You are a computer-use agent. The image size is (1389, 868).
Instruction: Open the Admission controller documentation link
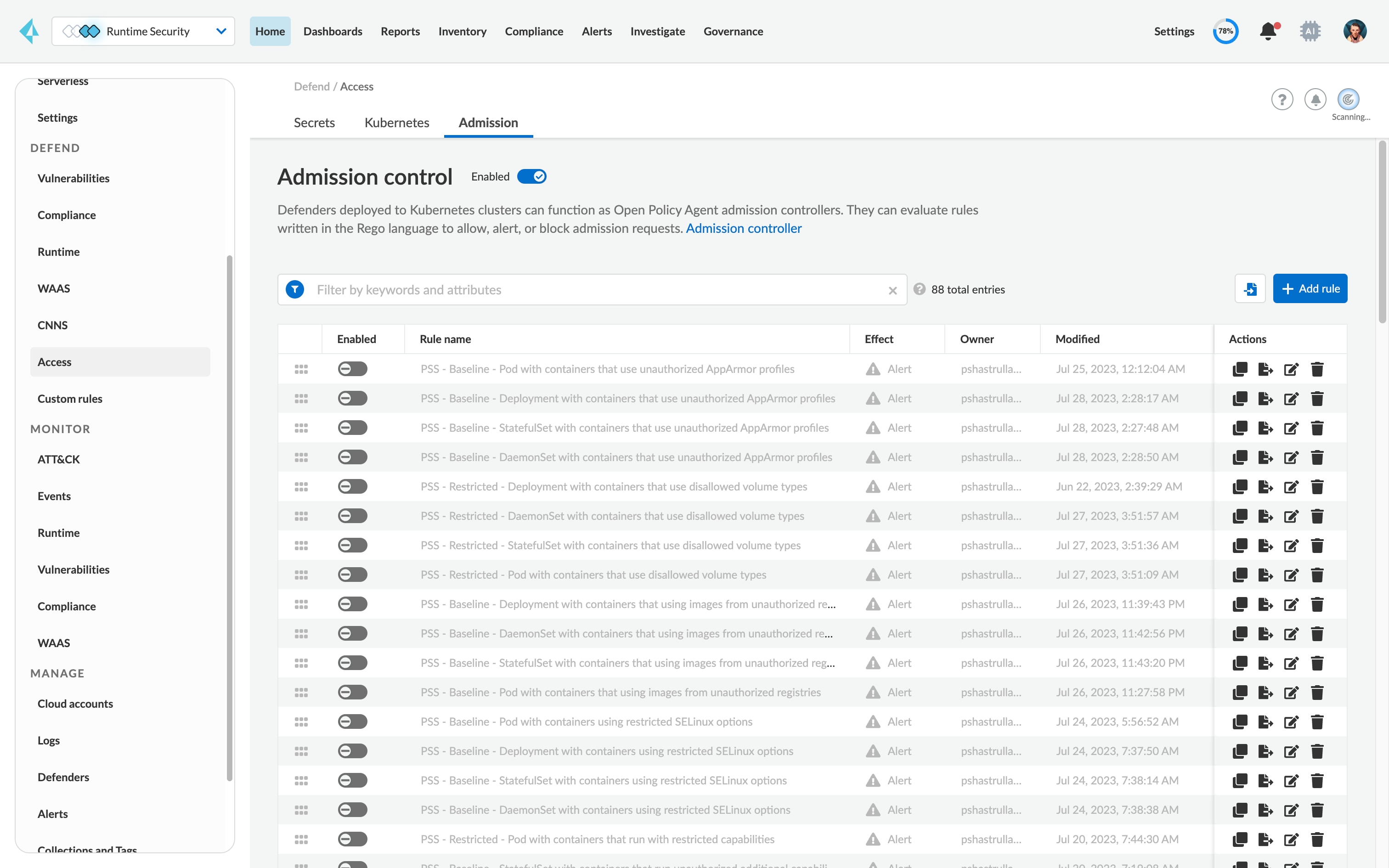(743, 229)
